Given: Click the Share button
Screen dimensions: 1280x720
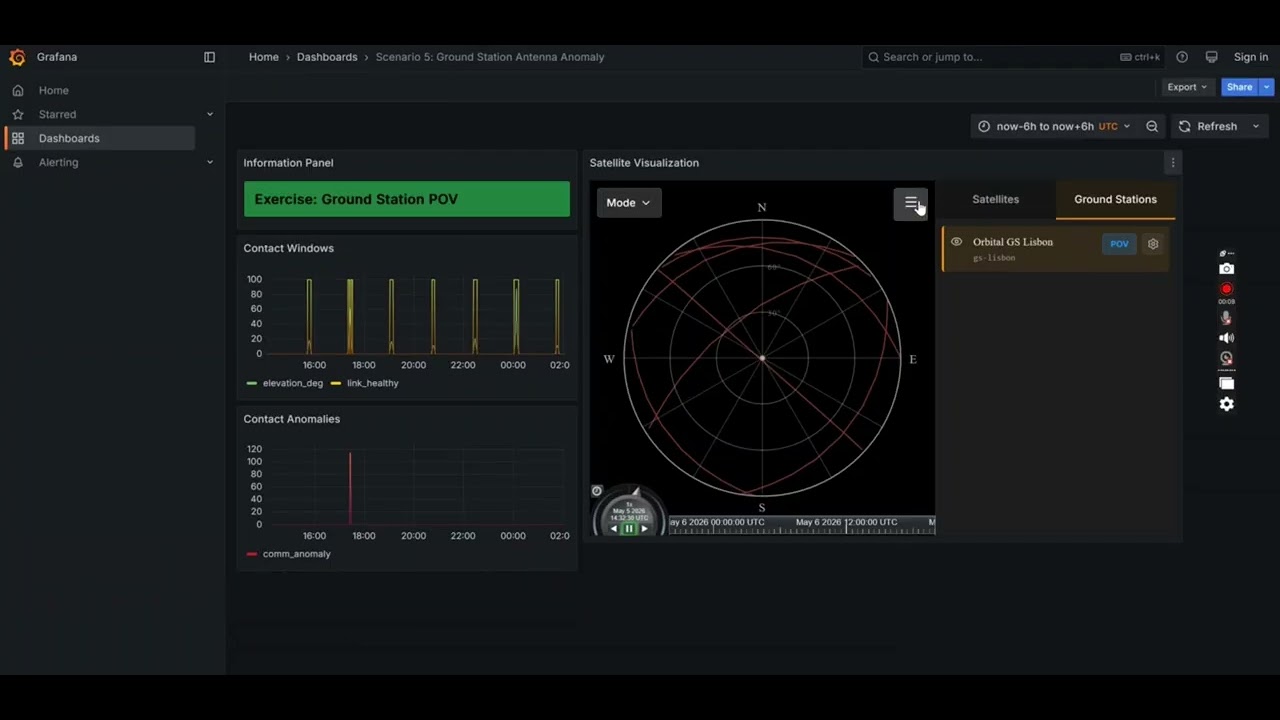Looking at the screenshot, I should (1239, 87).
